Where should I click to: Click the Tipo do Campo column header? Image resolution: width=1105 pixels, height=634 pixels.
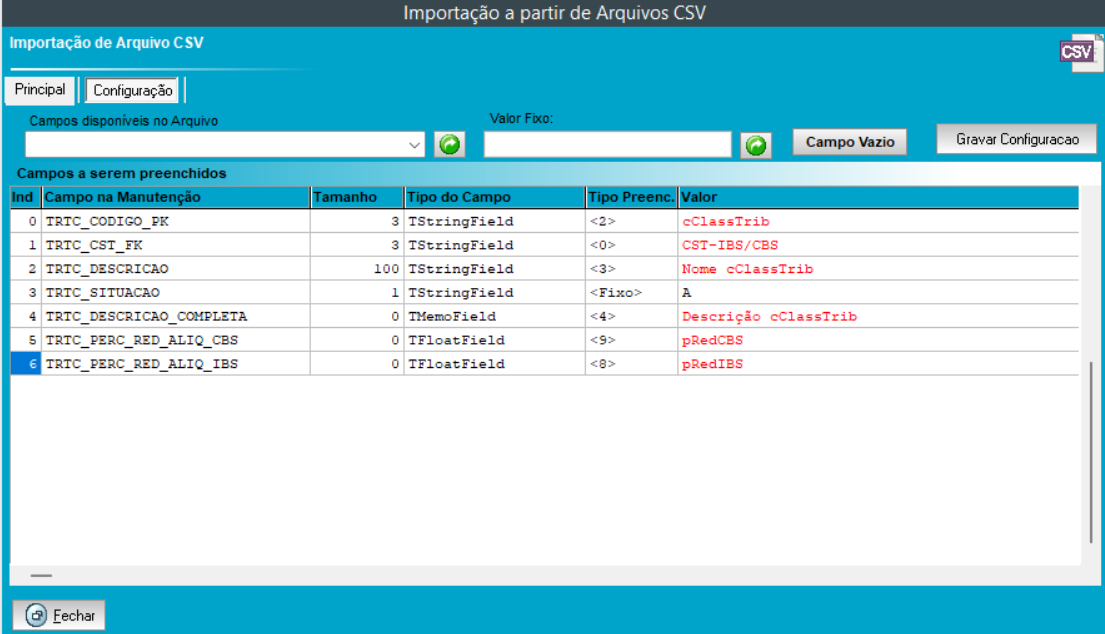494,197
